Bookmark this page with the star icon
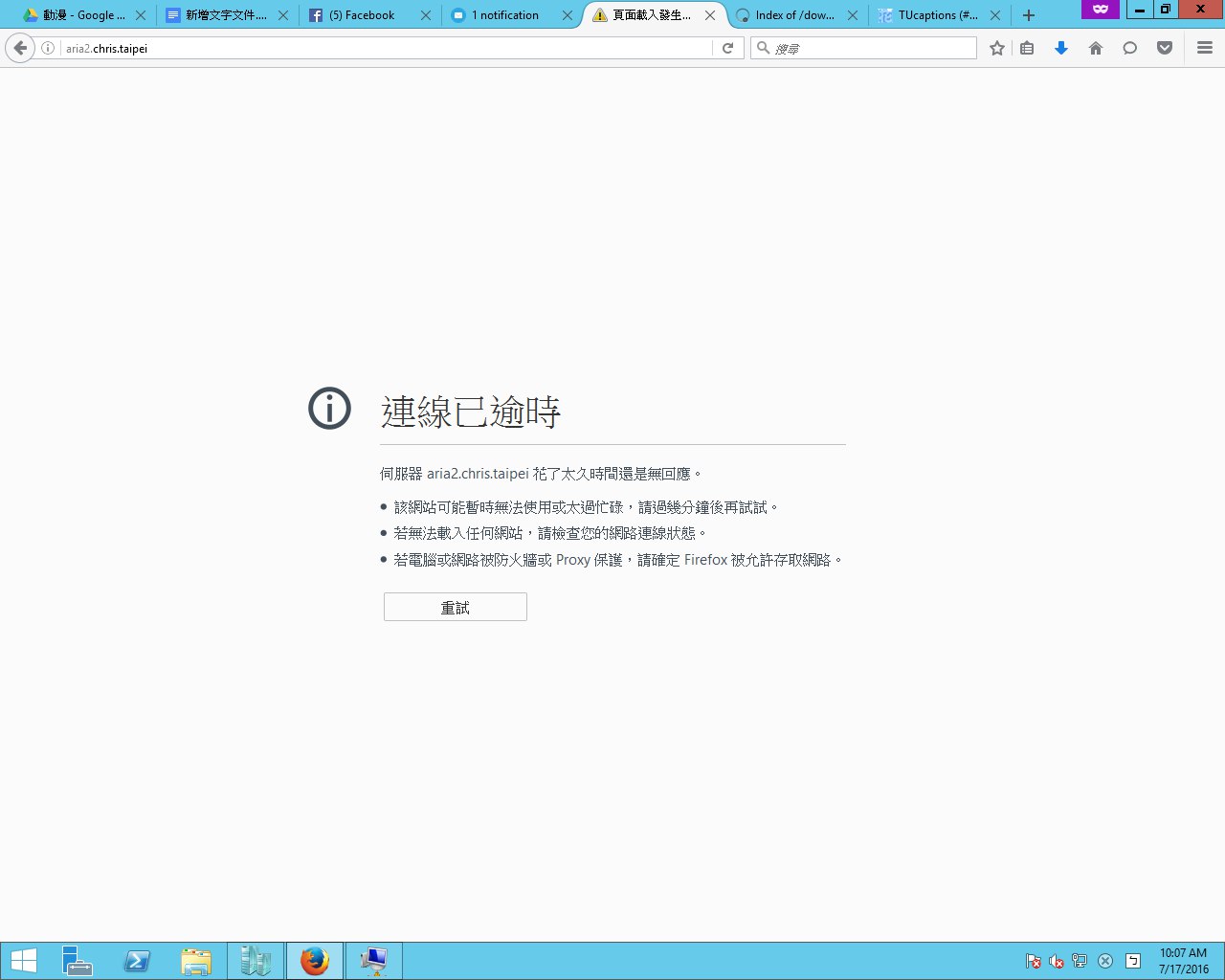The width and height of the screenshot is (1225, 980). pyautogui.click(x=997, y=48)
